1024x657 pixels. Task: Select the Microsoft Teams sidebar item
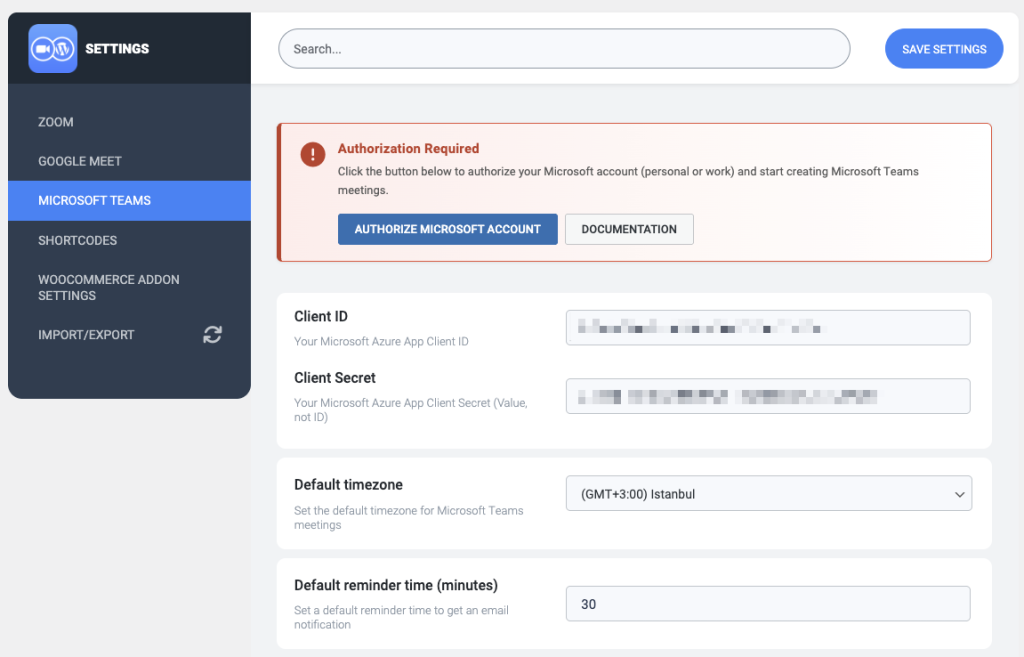[95, 201]
